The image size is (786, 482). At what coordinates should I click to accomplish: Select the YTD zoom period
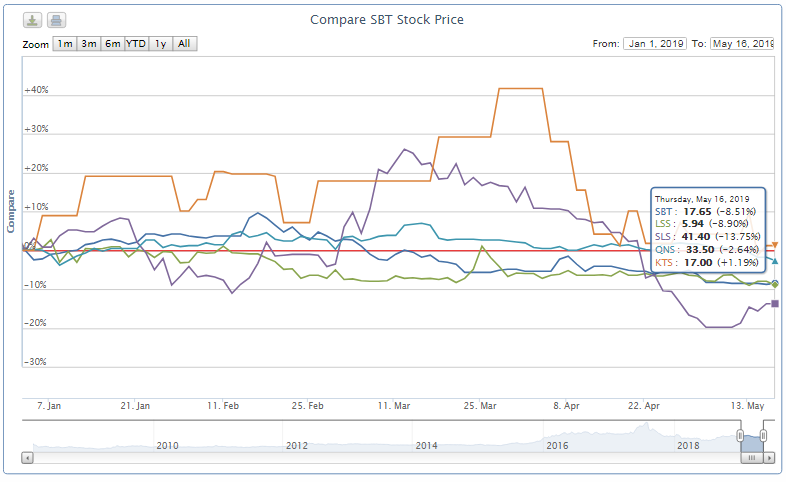(136, 44)
